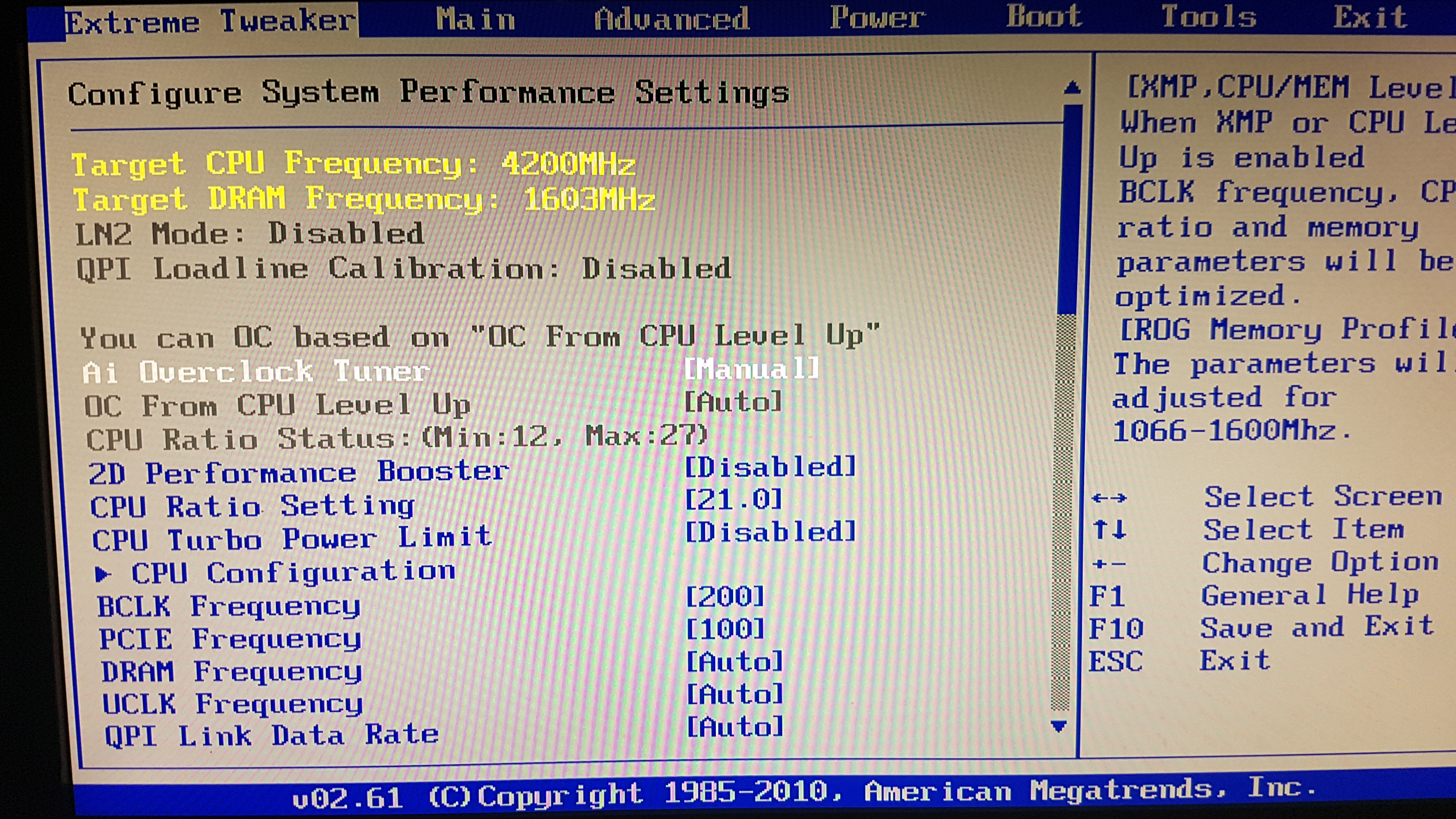The width and height of the screenshot is (1456, 819).
Task: Open DRAM Frequency Auto selection
Action: 734,662
